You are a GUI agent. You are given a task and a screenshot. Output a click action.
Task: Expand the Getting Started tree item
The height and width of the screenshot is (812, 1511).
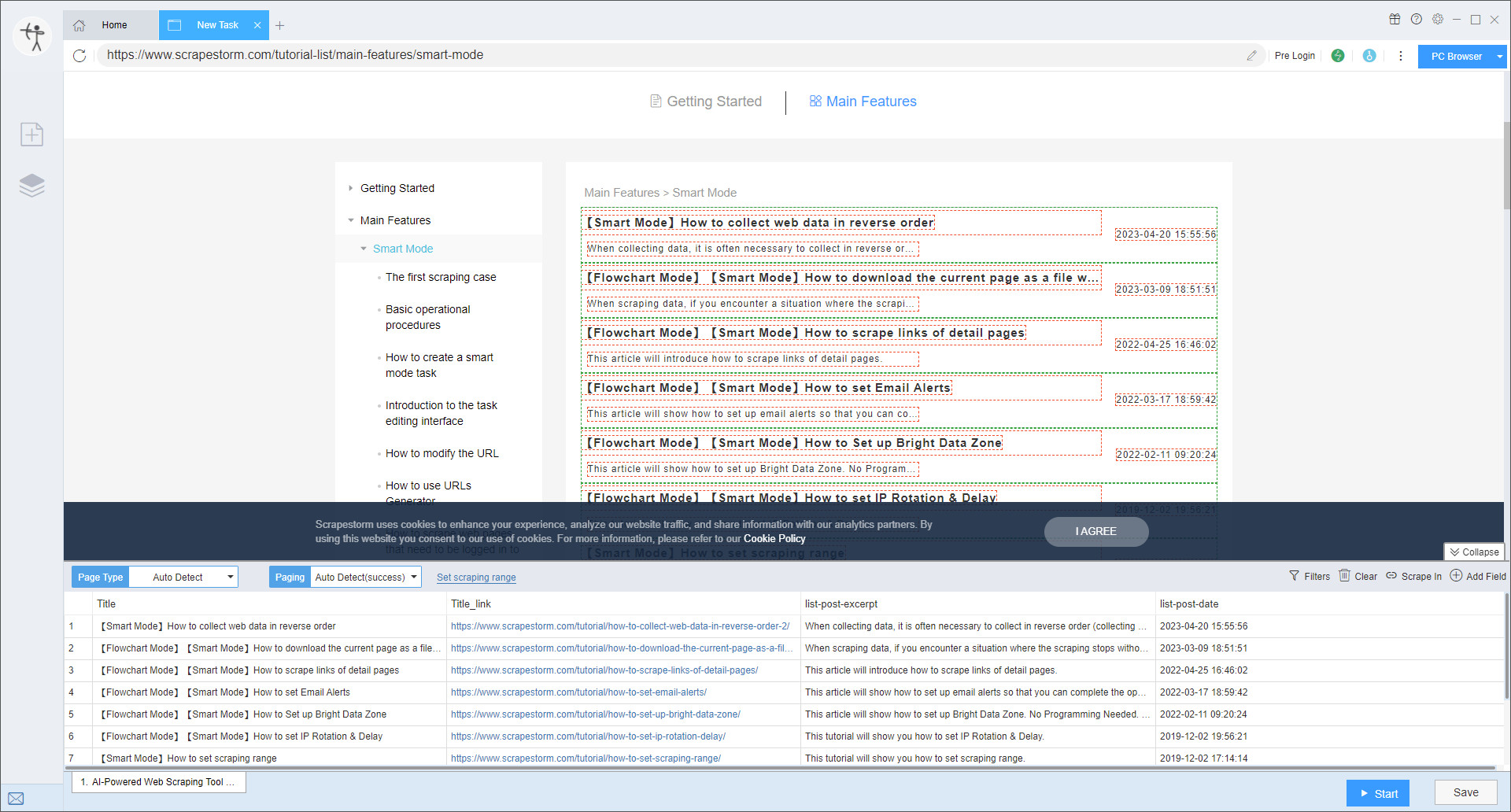click(351, 188)
